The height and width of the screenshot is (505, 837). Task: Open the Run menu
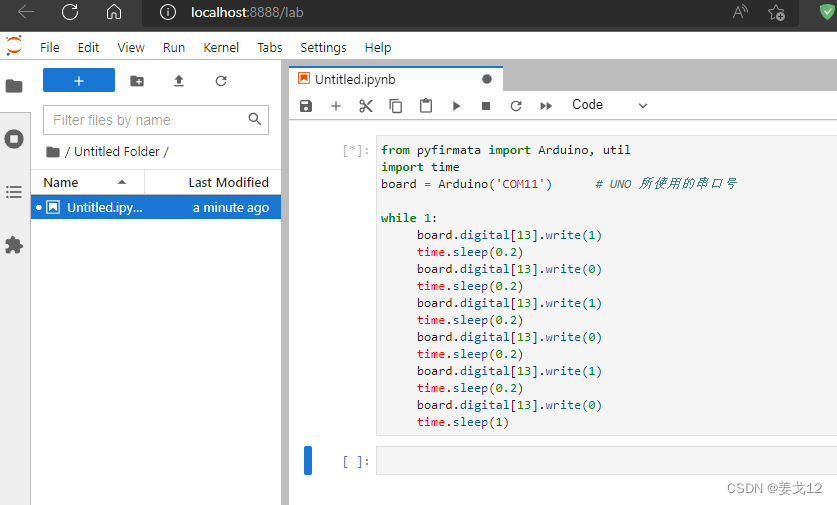pyautogui.click(x=173, y=48)
